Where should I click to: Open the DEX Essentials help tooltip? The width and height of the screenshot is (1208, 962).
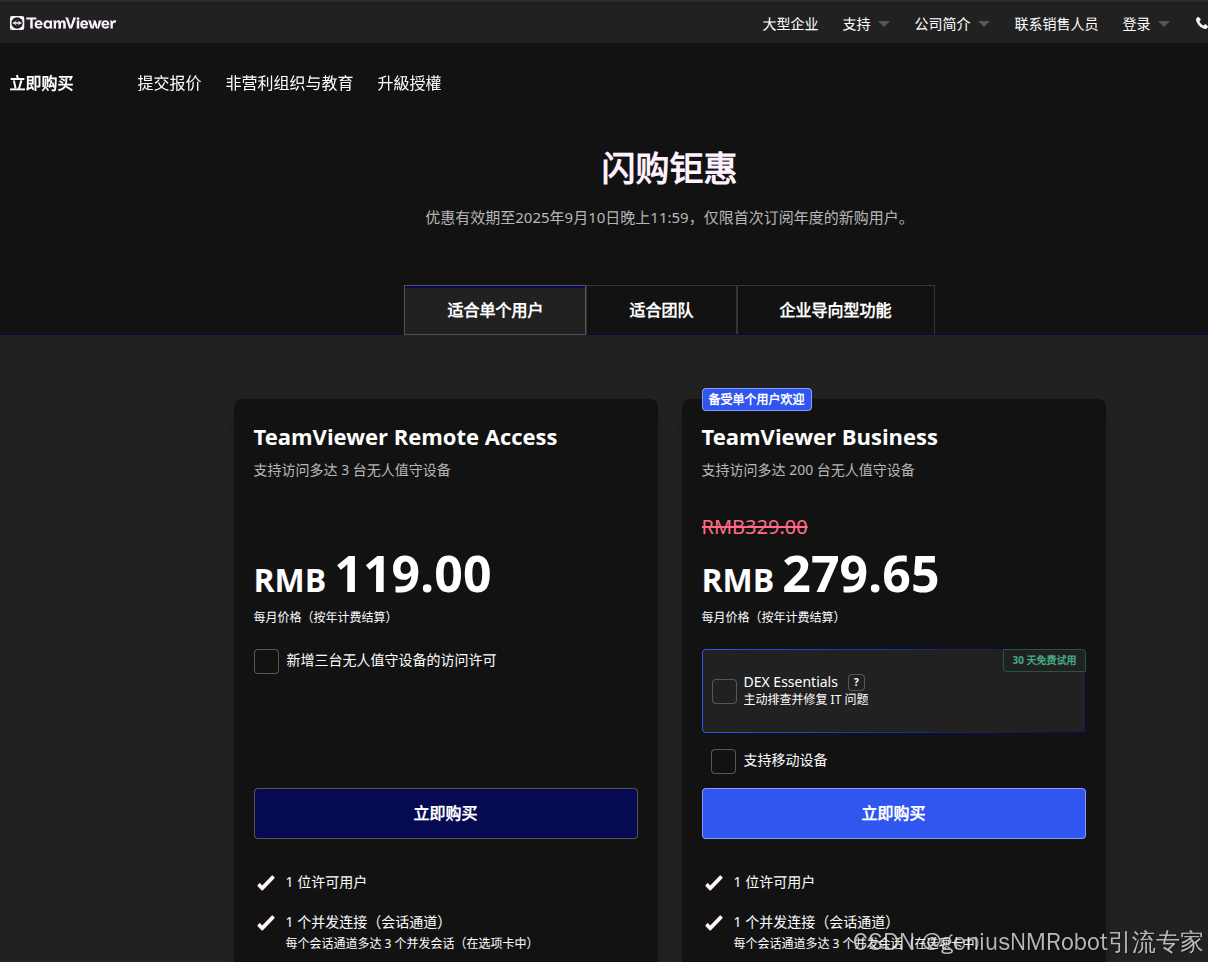click(856, 682)
